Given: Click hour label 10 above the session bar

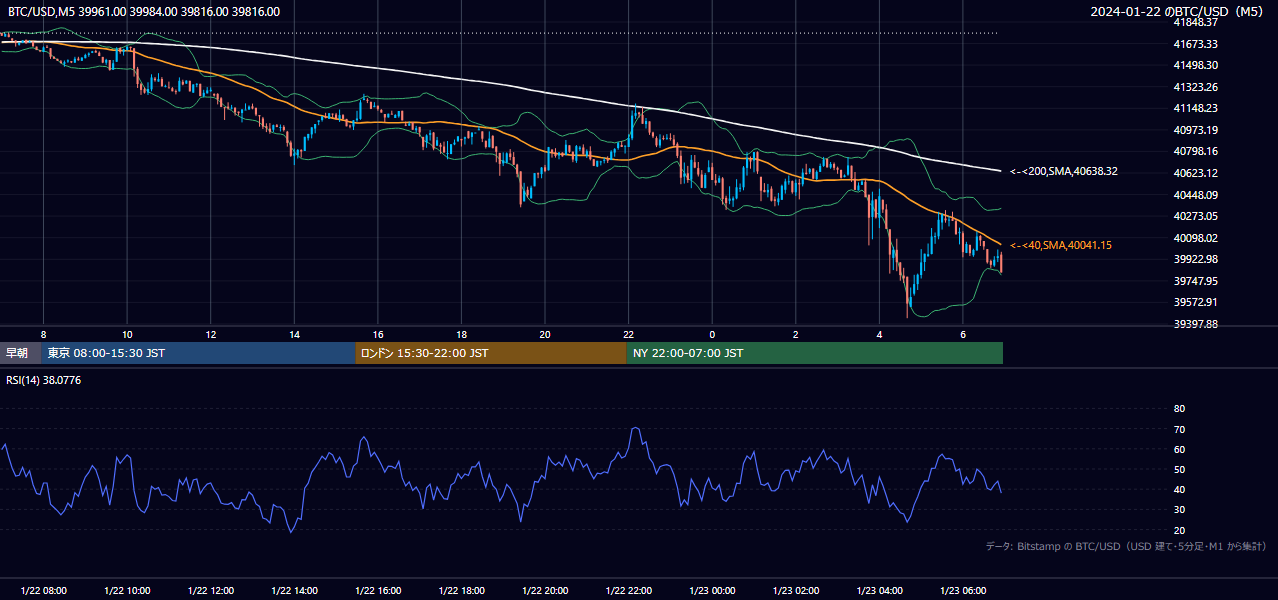Looking at the screenshot, I should (127, 334).
